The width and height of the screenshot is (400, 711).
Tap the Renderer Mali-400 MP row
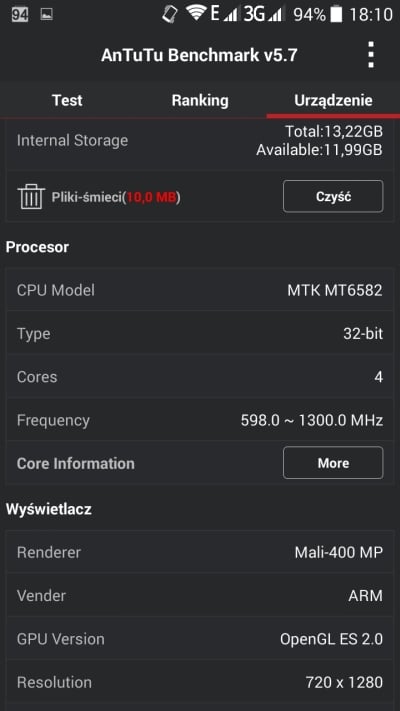(200, 552)
